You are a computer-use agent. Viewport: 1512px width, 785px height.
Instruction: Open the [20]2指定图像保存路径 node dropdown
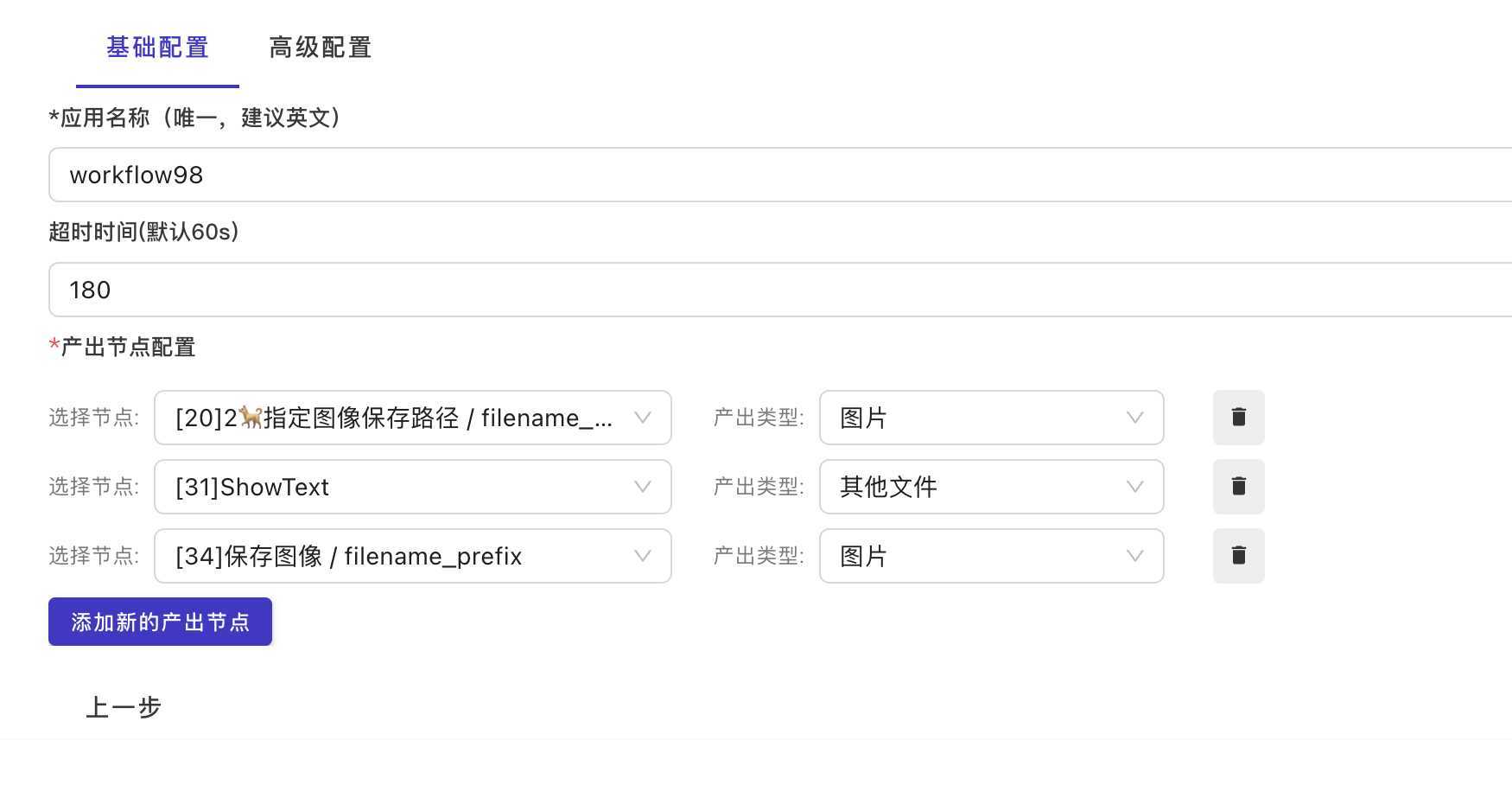coord(413,418)
